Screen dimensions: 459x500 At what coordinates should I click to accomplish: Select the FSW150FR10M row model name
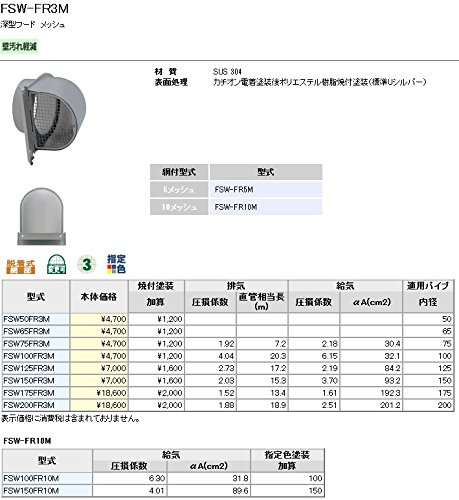pos(31,491)
